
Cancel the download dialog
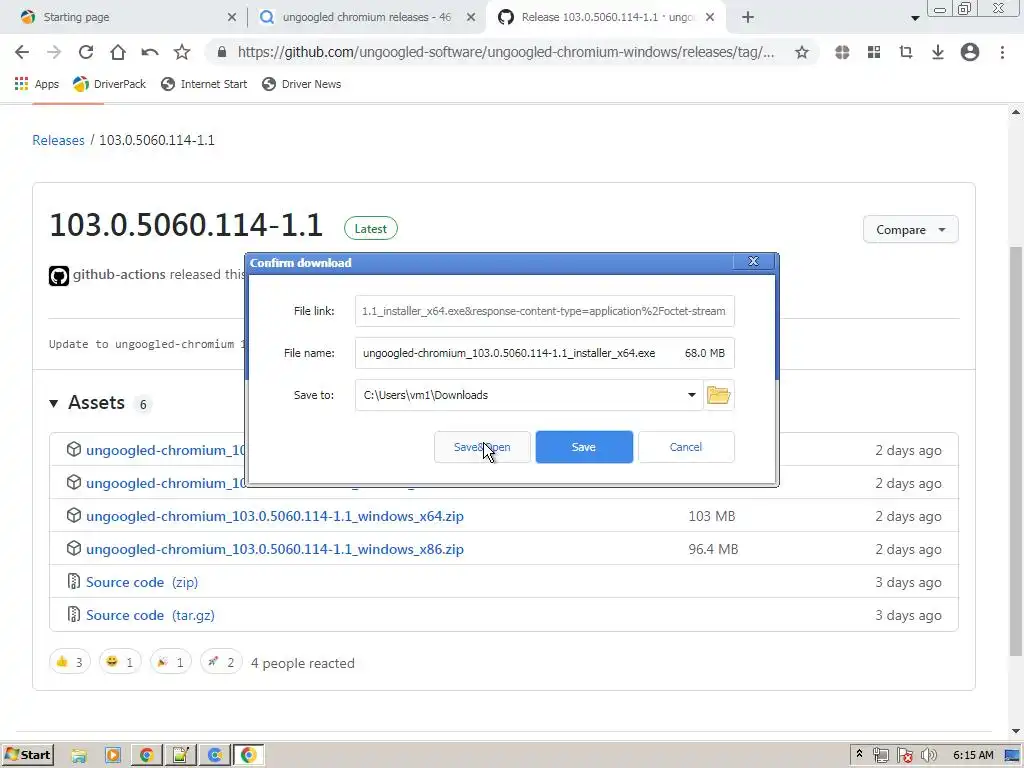click(x=686, y=447)
